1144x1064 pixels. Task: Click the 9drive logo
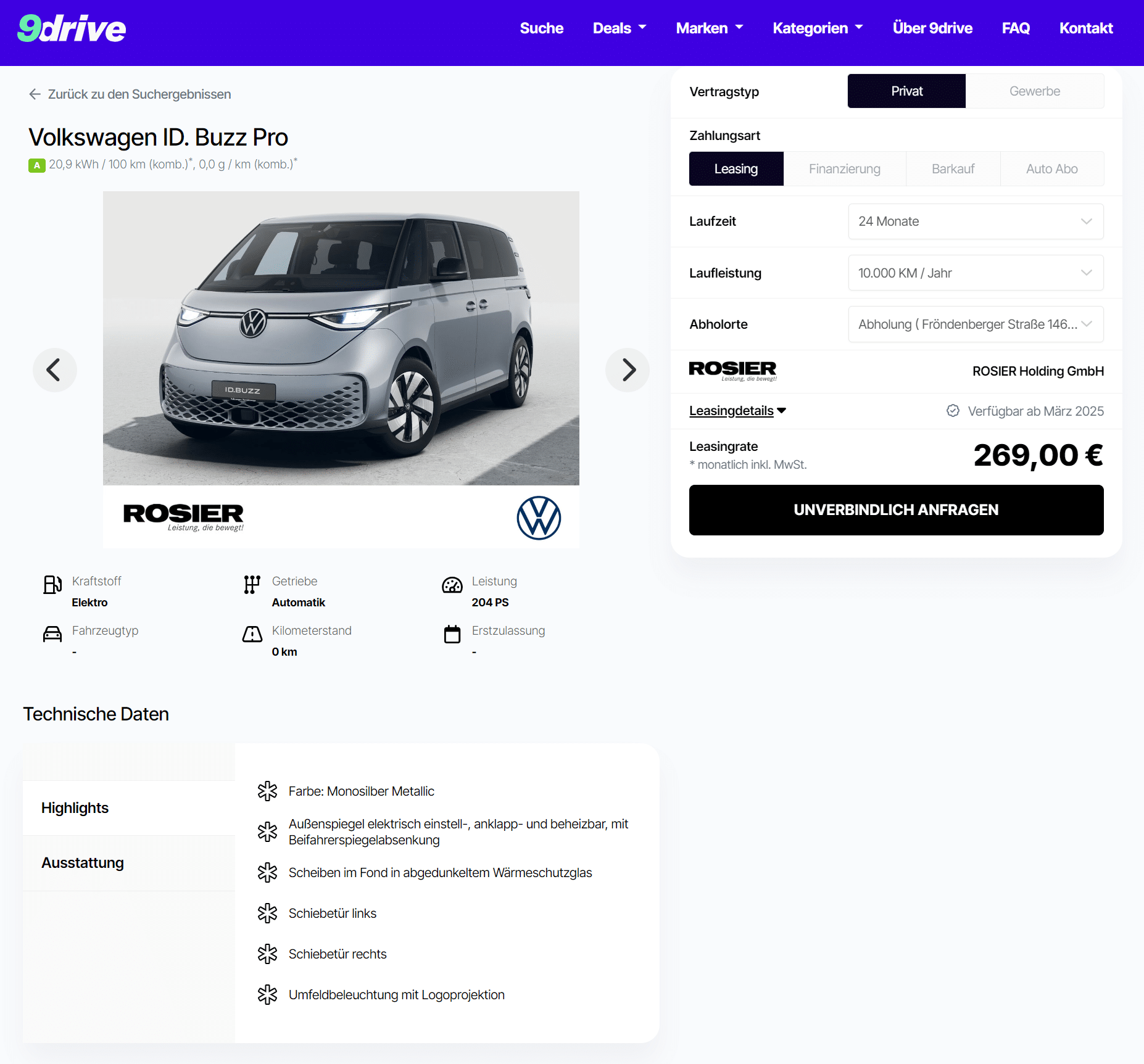[x=72, y=28]
